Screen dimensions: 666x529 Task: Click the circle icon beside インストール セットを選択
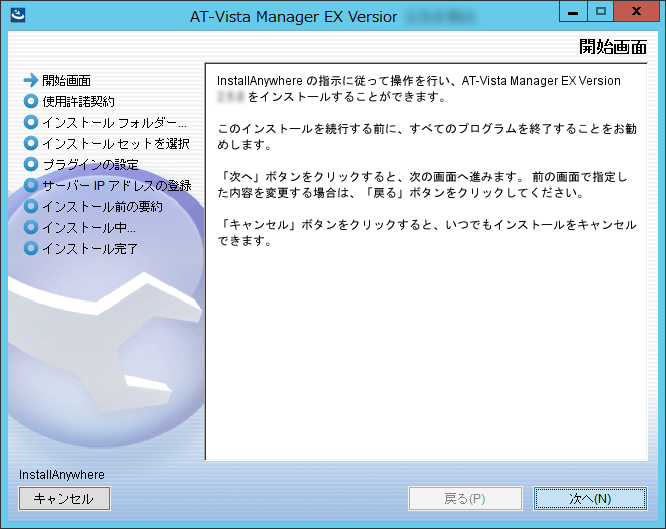pyautogui.click(x=31, y=143)
